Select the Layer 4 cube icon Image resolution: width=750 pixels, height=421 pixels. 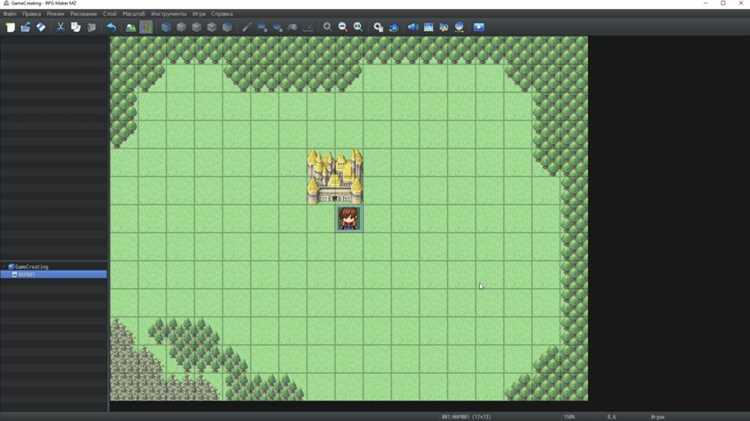click(x=227, y=27)
